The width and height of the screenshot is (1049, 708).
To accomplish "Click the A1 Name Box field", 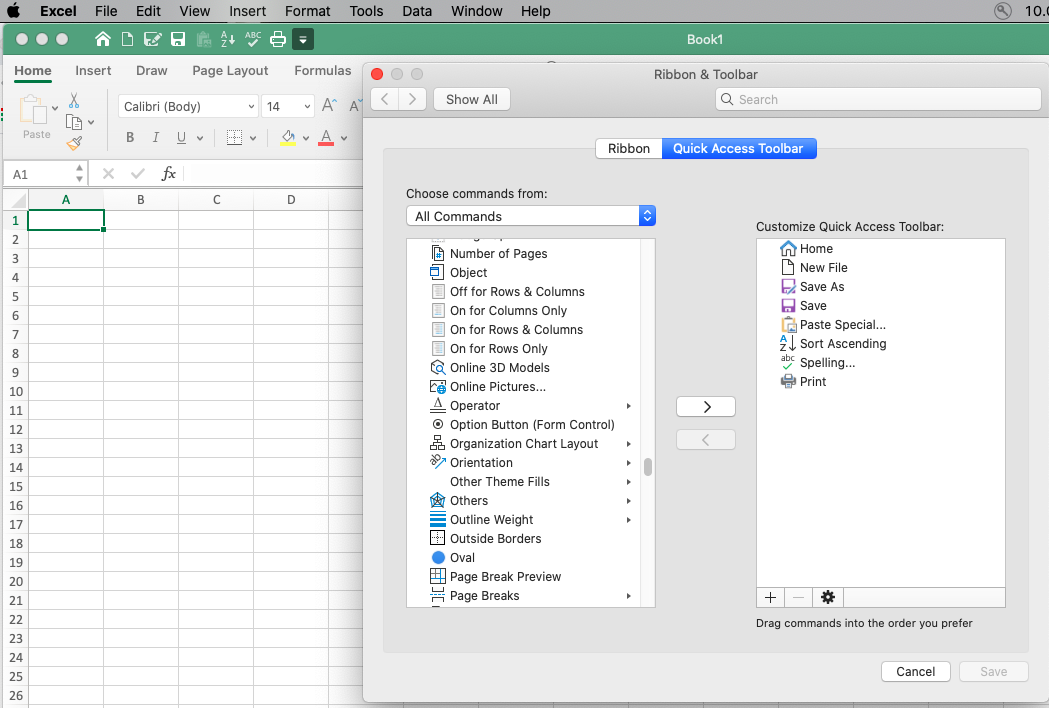I will [45, 174].
